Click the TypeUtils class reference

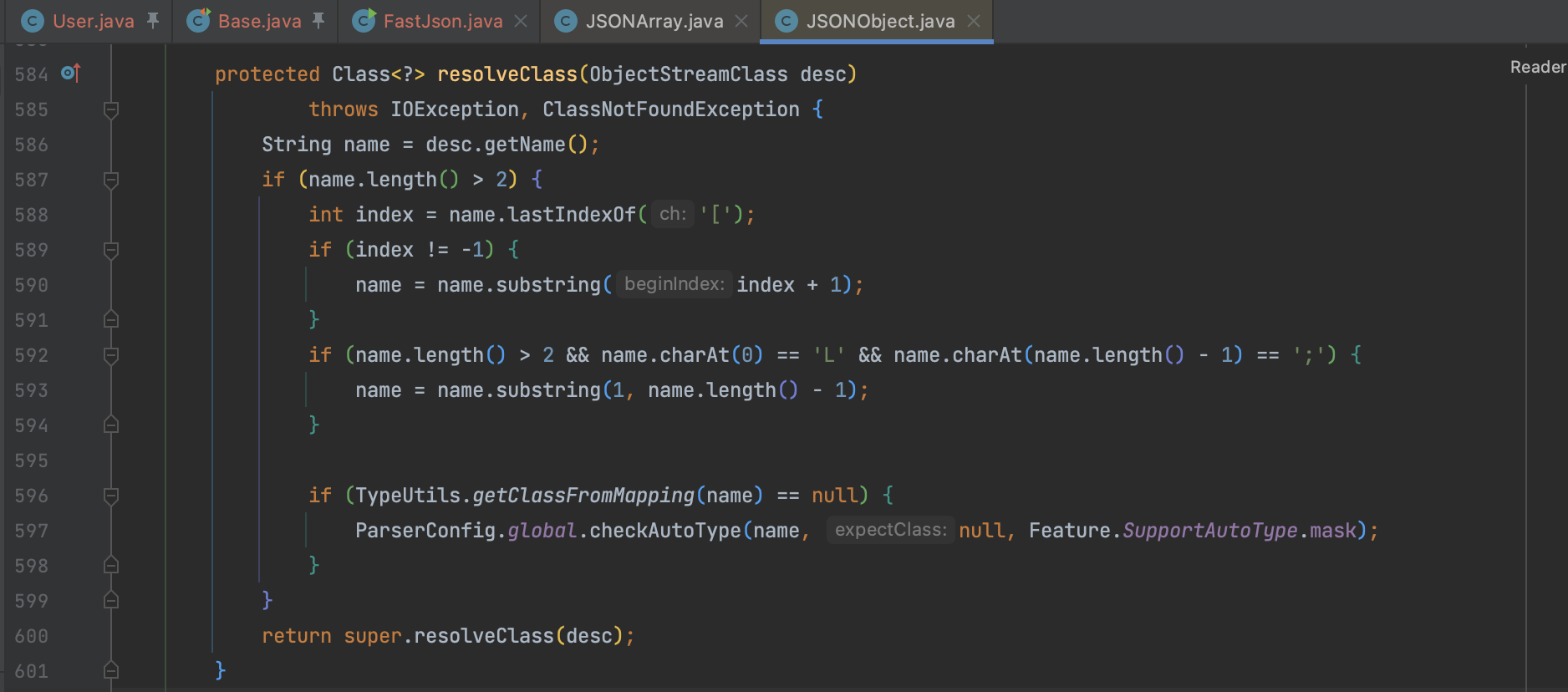(x=408, y=496)
